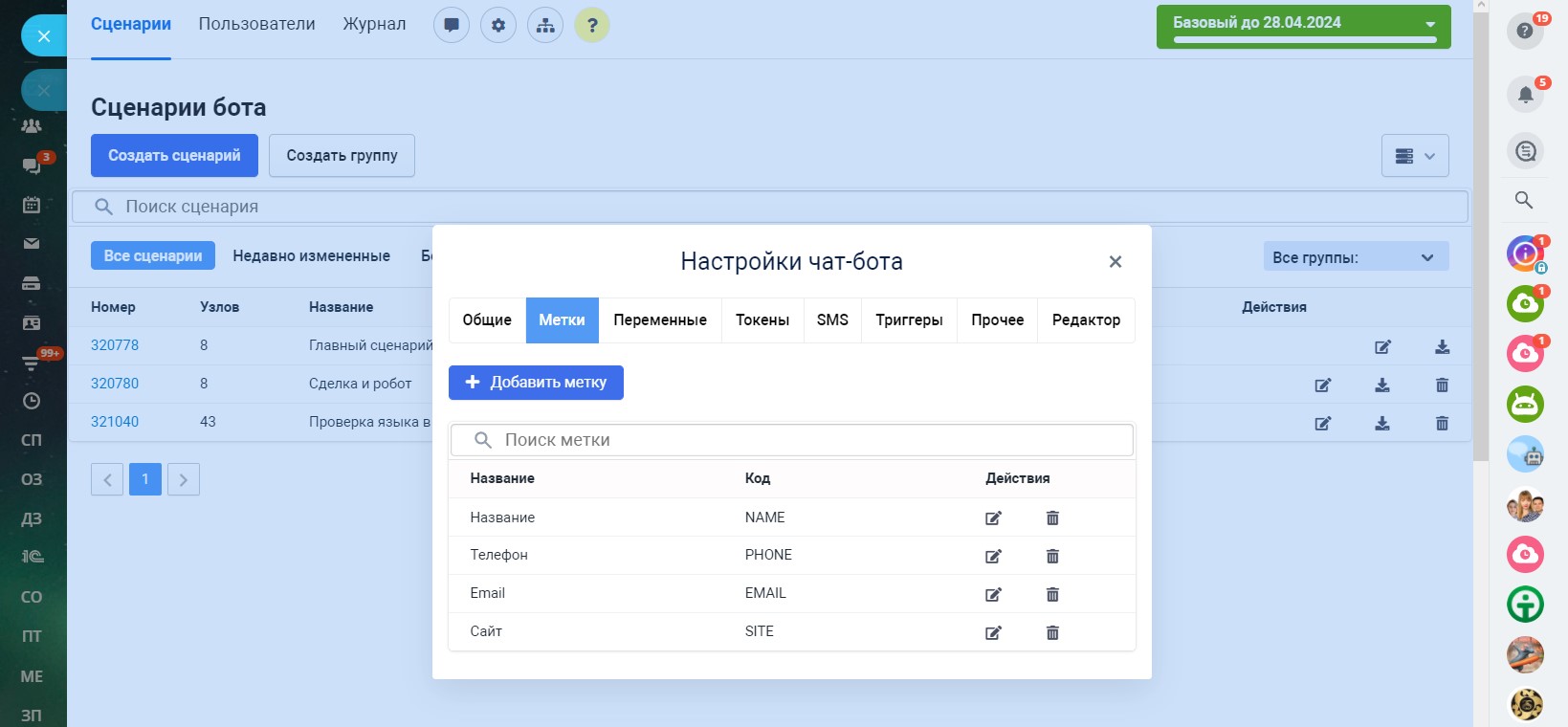Open scenario number 320778 link

coord(115,345)
